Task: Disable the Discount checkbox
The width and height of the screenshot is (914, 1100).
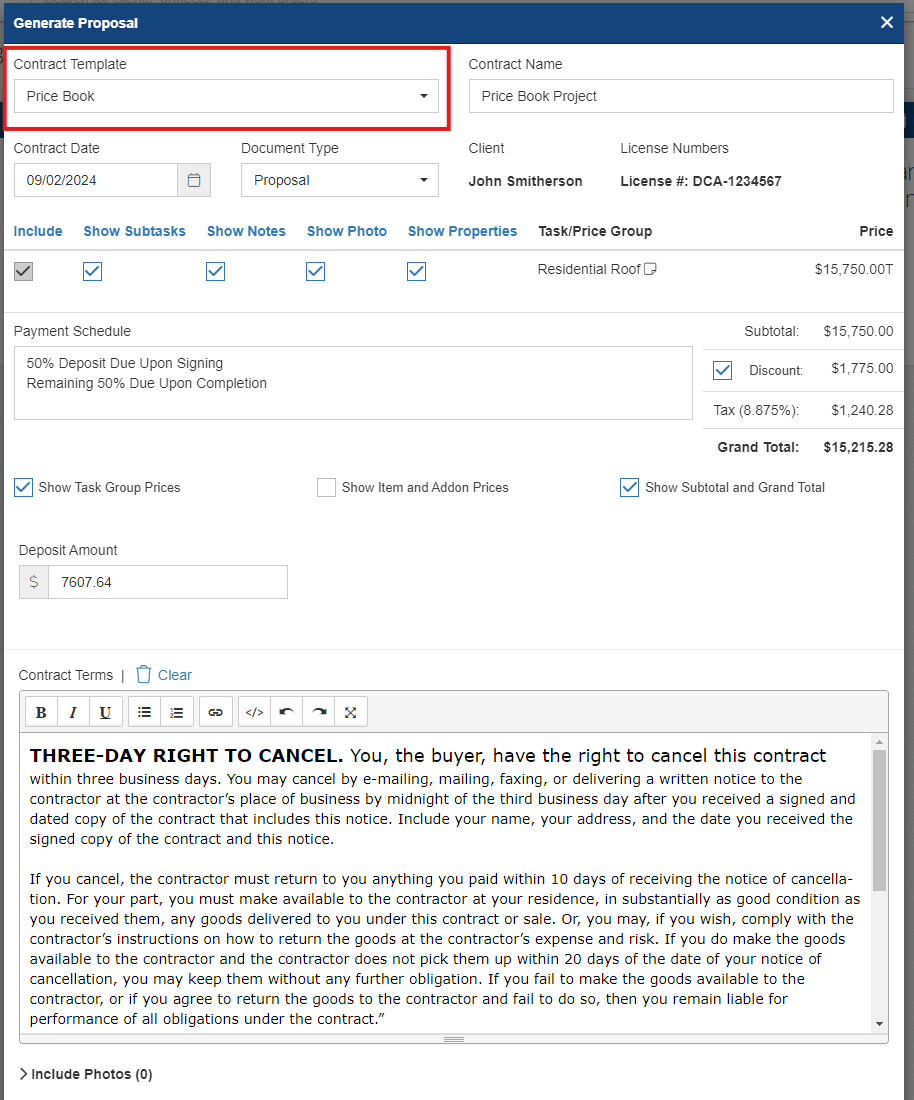Action: [722, 370]
